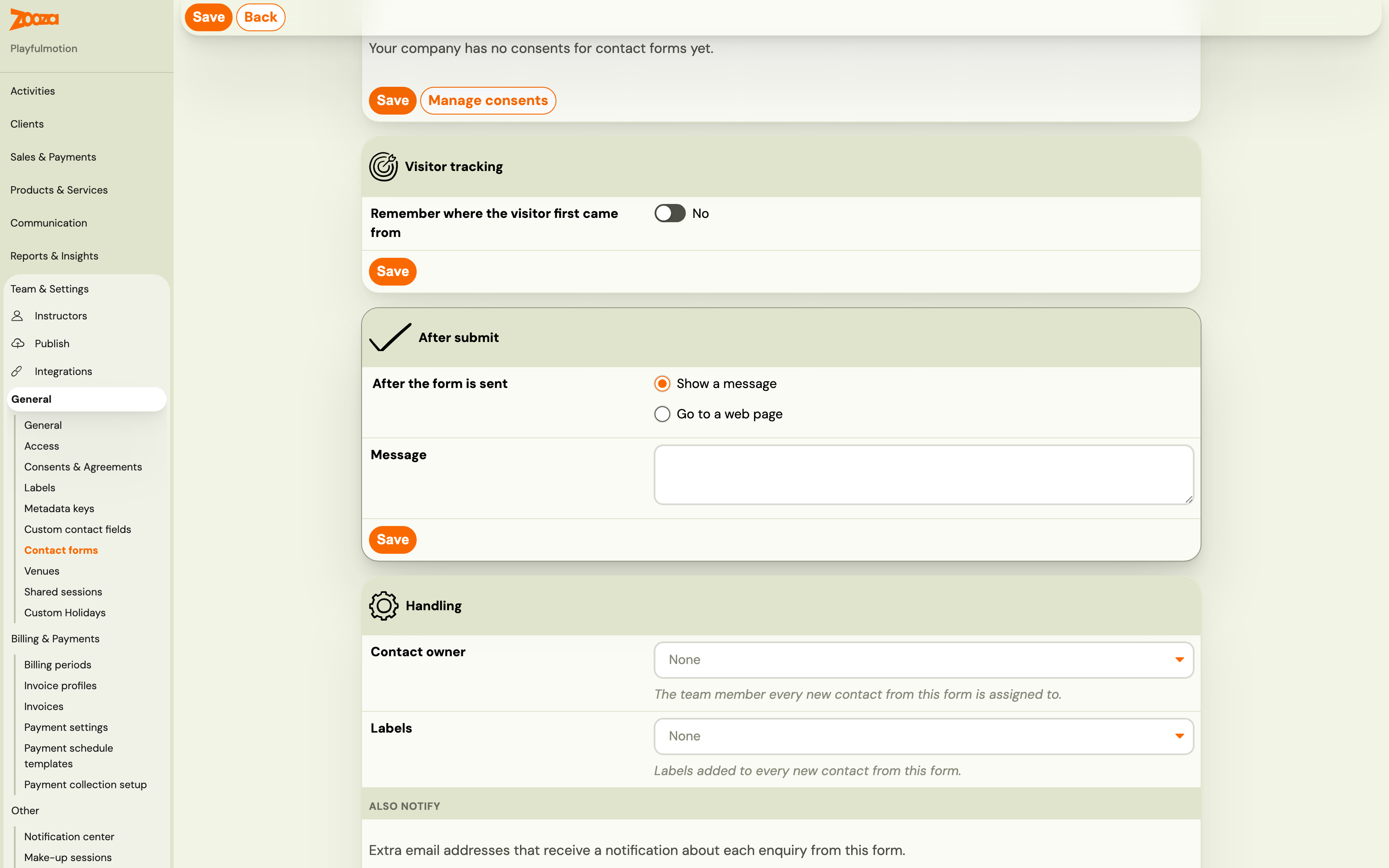Go to Billing periods

click(57, 665)
